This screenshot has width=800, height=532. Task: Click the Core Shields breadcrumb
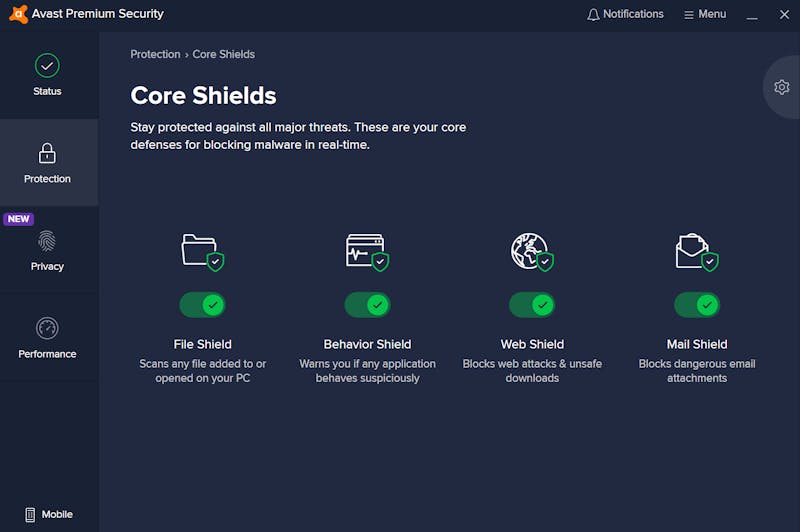223,54
